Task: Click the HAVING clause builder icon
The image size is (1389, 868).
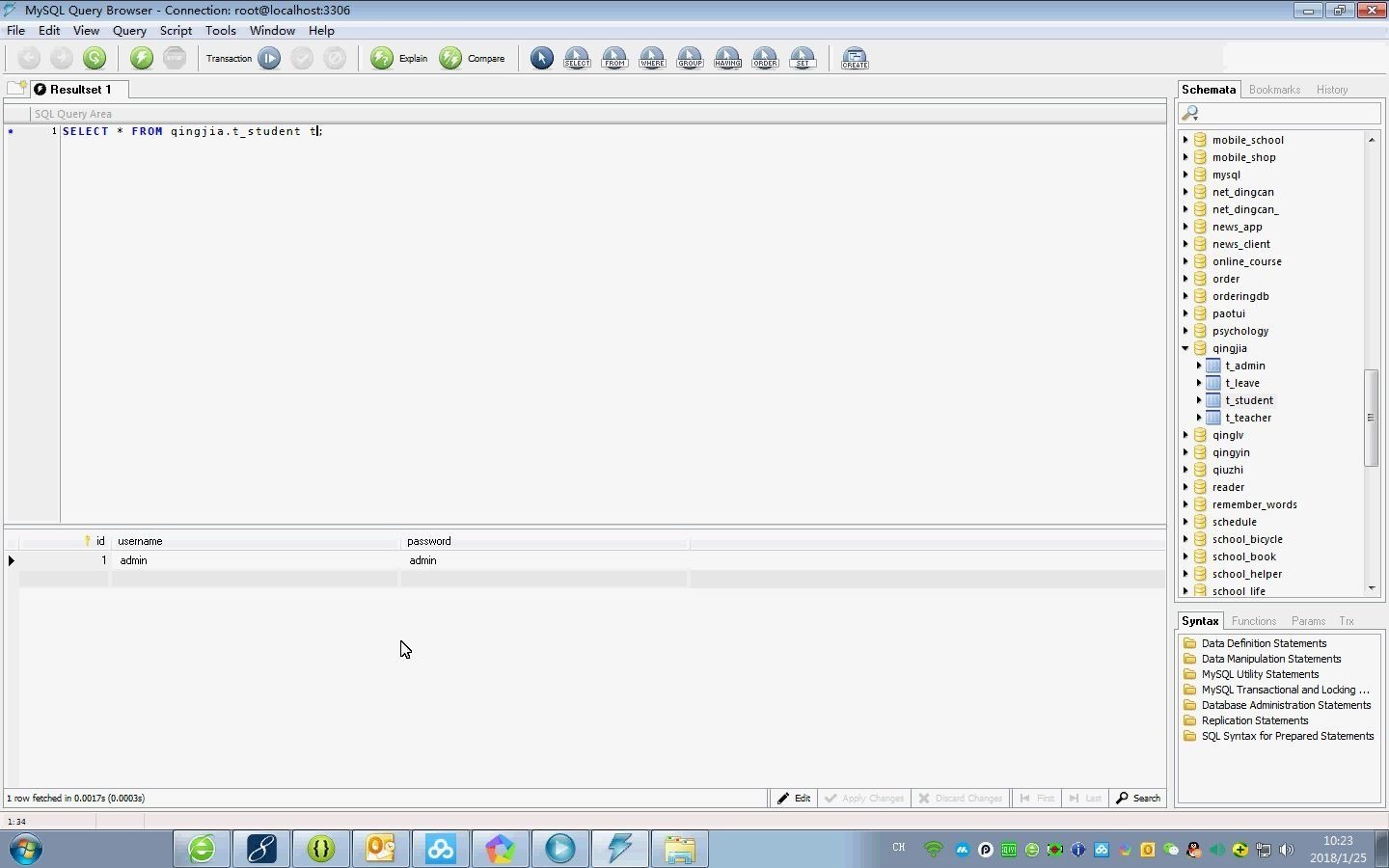Action: (x=727, y=59)
